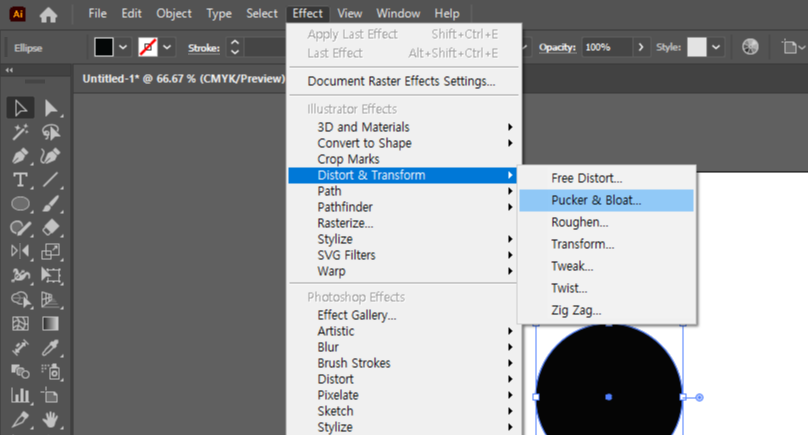Select the Line Segment tool
The width and height of the screenshot is (808, 435).
click(x=50, y=180)
